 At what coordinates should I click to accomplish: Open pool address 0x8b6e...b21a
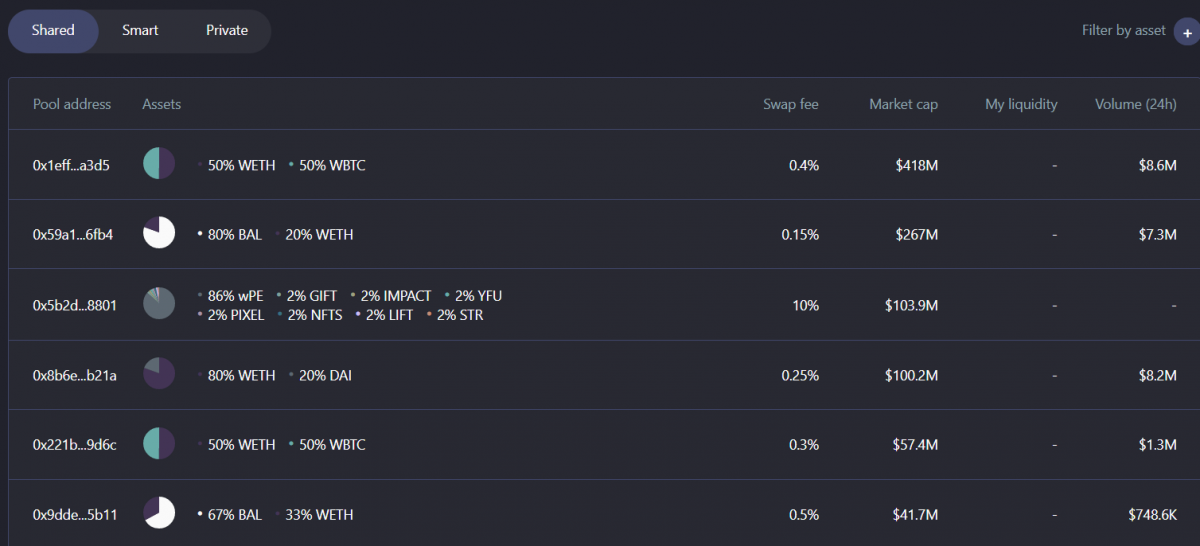(x=74, y=375)
